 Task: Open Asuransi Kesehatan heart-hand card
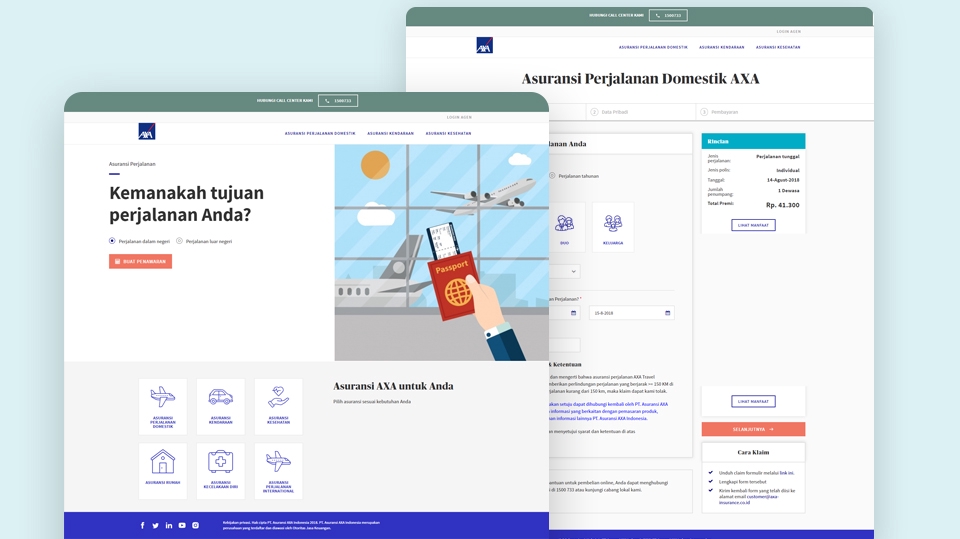[x=279, y=407]
